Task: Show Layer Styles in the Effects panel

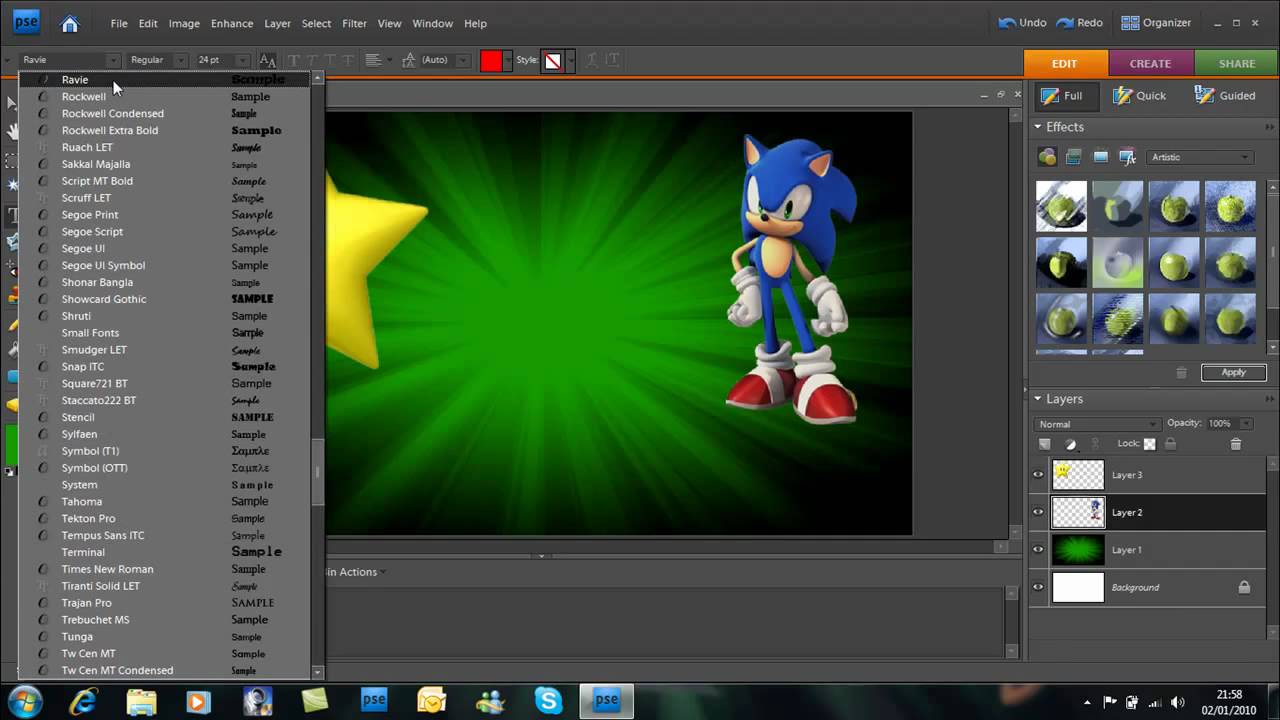Action: pos(1074,157)
